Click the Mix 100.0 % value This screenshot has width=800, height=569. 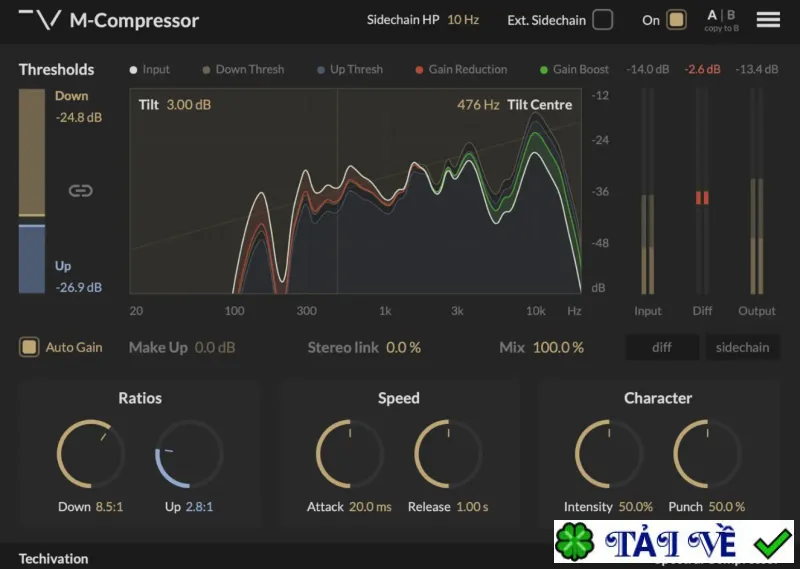[x=558, y=348]
